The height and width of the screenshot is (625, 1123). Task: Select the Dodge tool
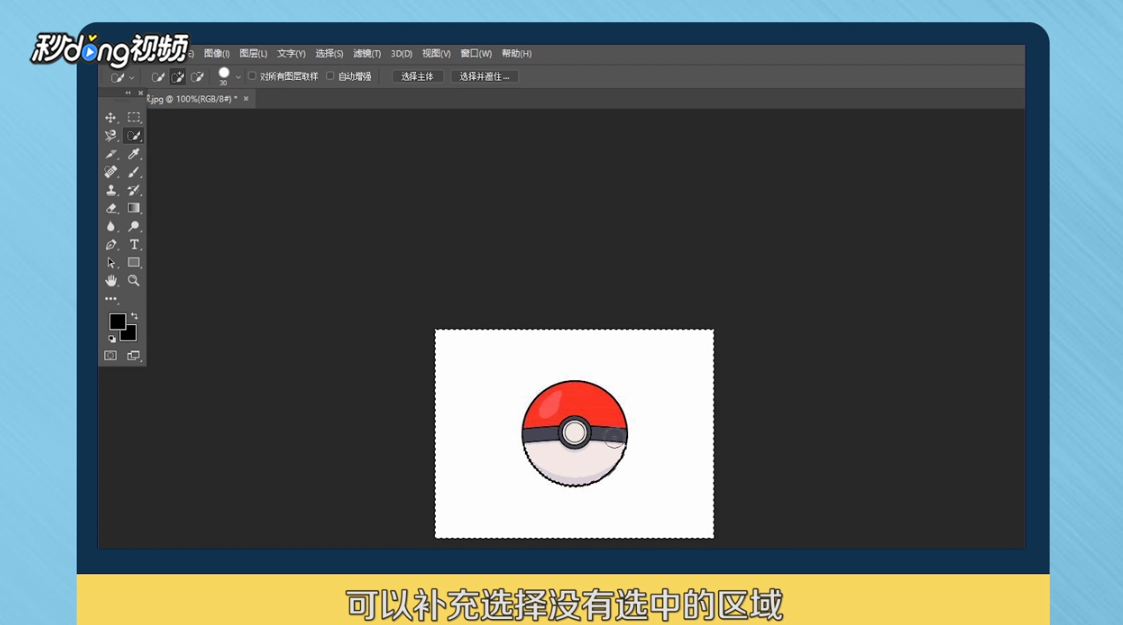point(134,226)
